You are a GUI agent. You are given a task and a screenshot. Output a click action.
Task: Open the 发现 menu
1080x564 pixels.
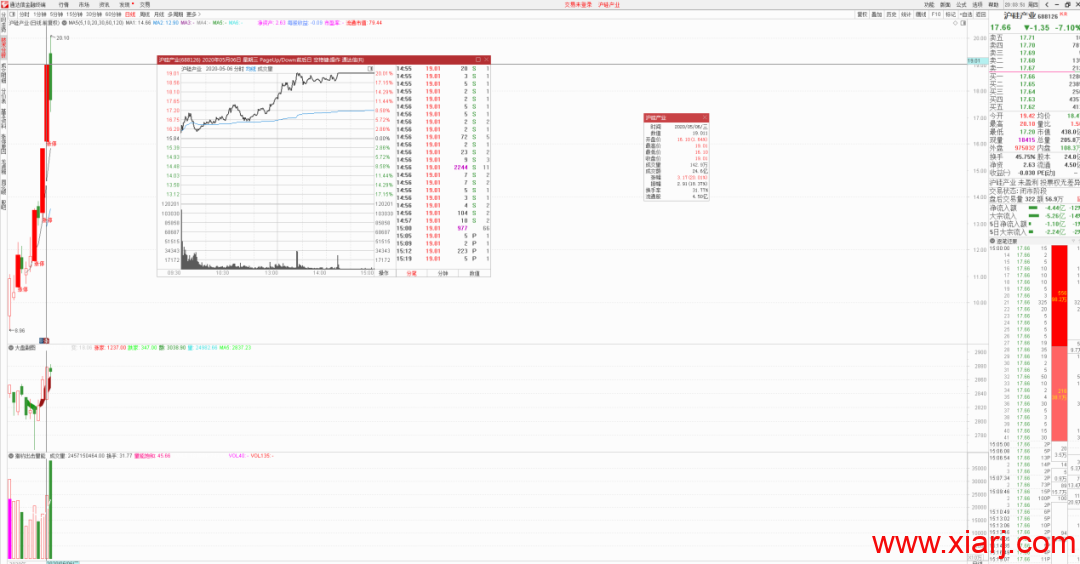[x=125, y=4]
